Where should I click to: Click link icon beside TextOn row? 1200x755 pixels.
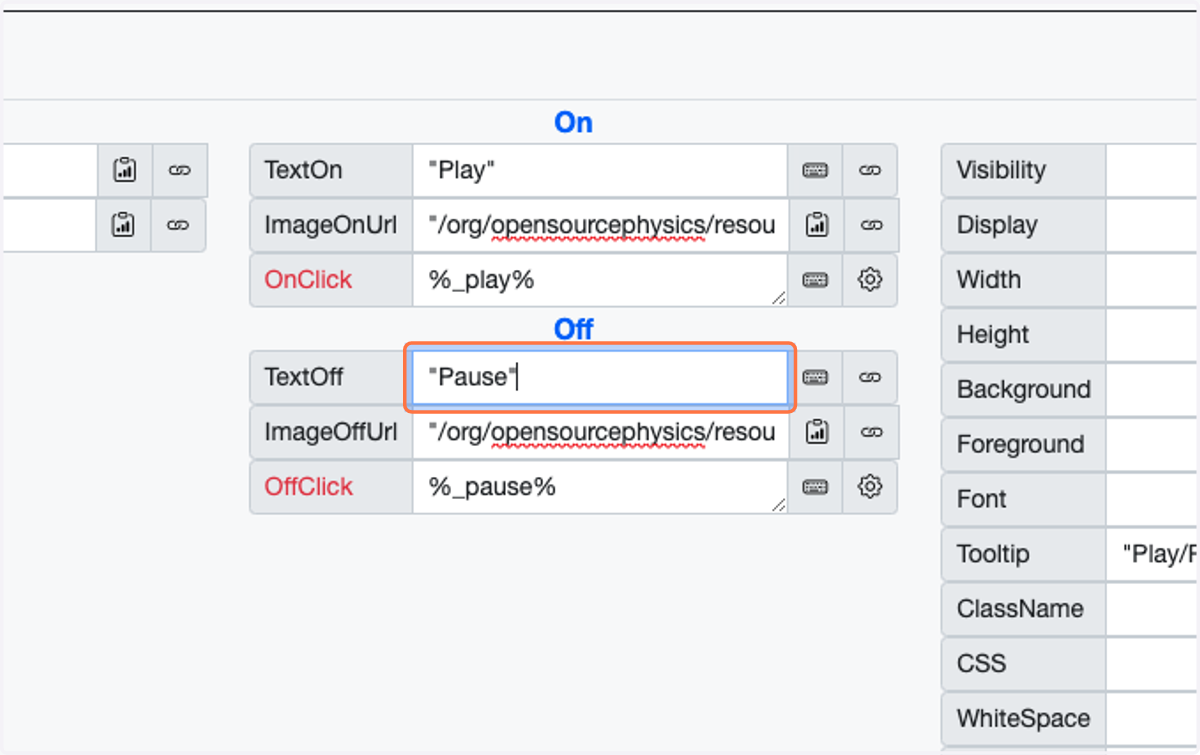[x=870, y=170]
